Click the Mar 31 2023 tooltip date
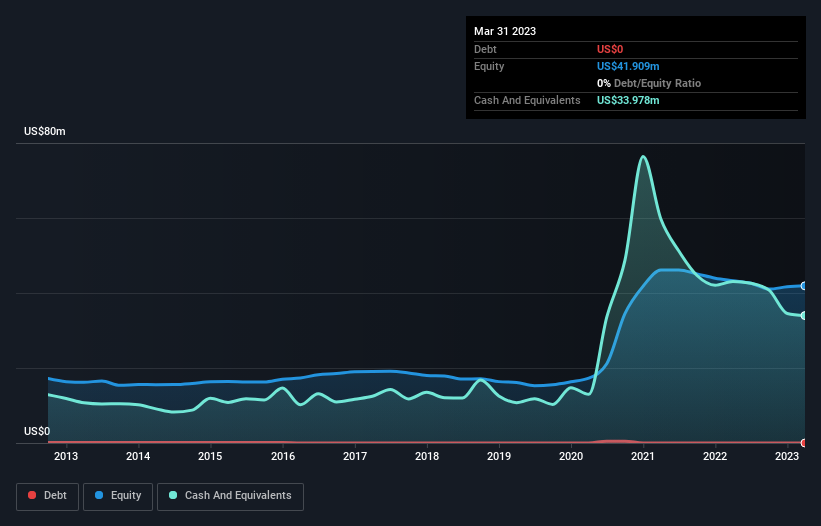Viewport: 821px width, 526px height. click(x=505, y=31)
